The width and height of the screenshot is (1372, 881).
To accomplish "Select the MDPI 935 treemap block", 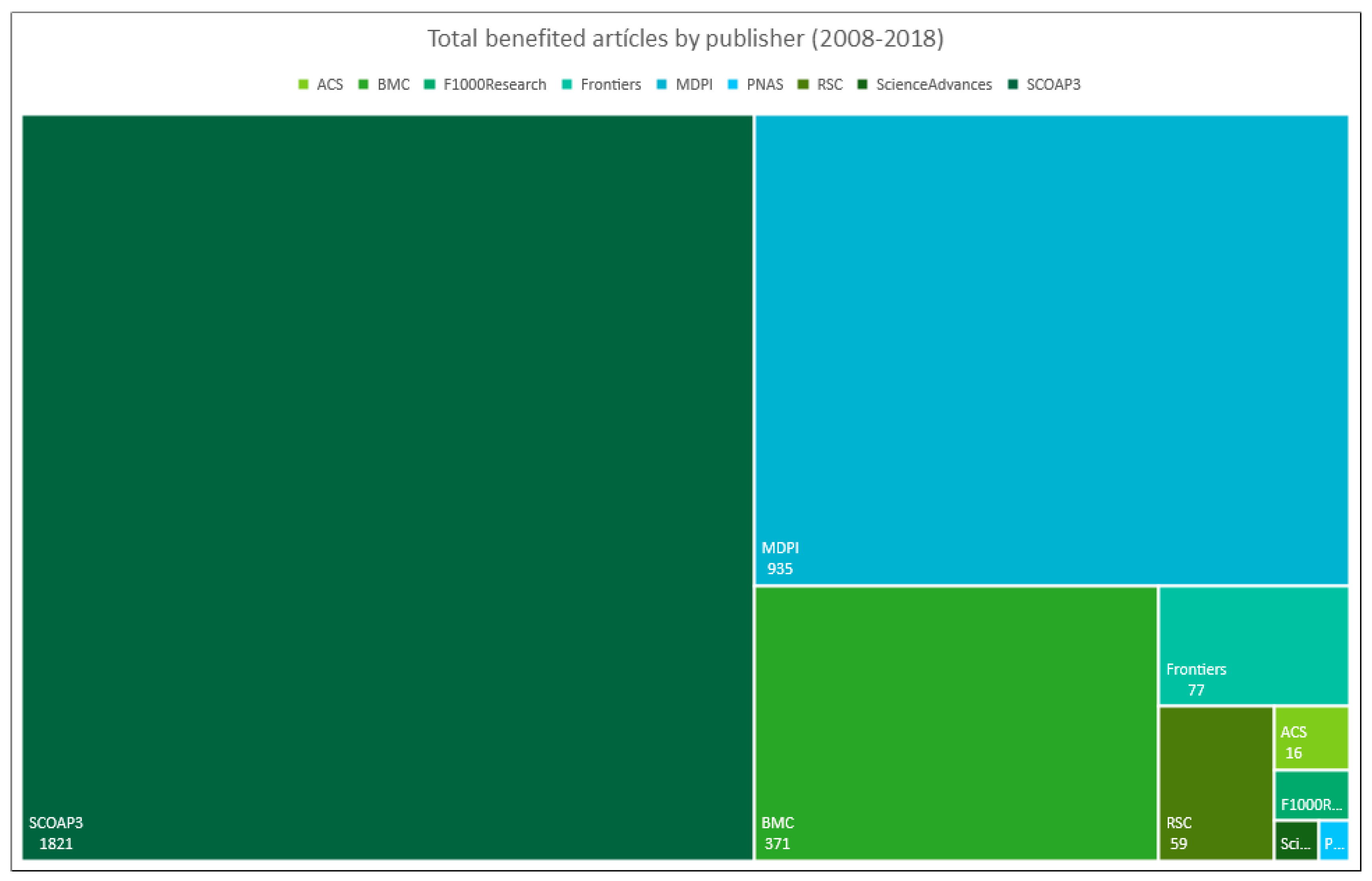I will (x=1052, y=349).
